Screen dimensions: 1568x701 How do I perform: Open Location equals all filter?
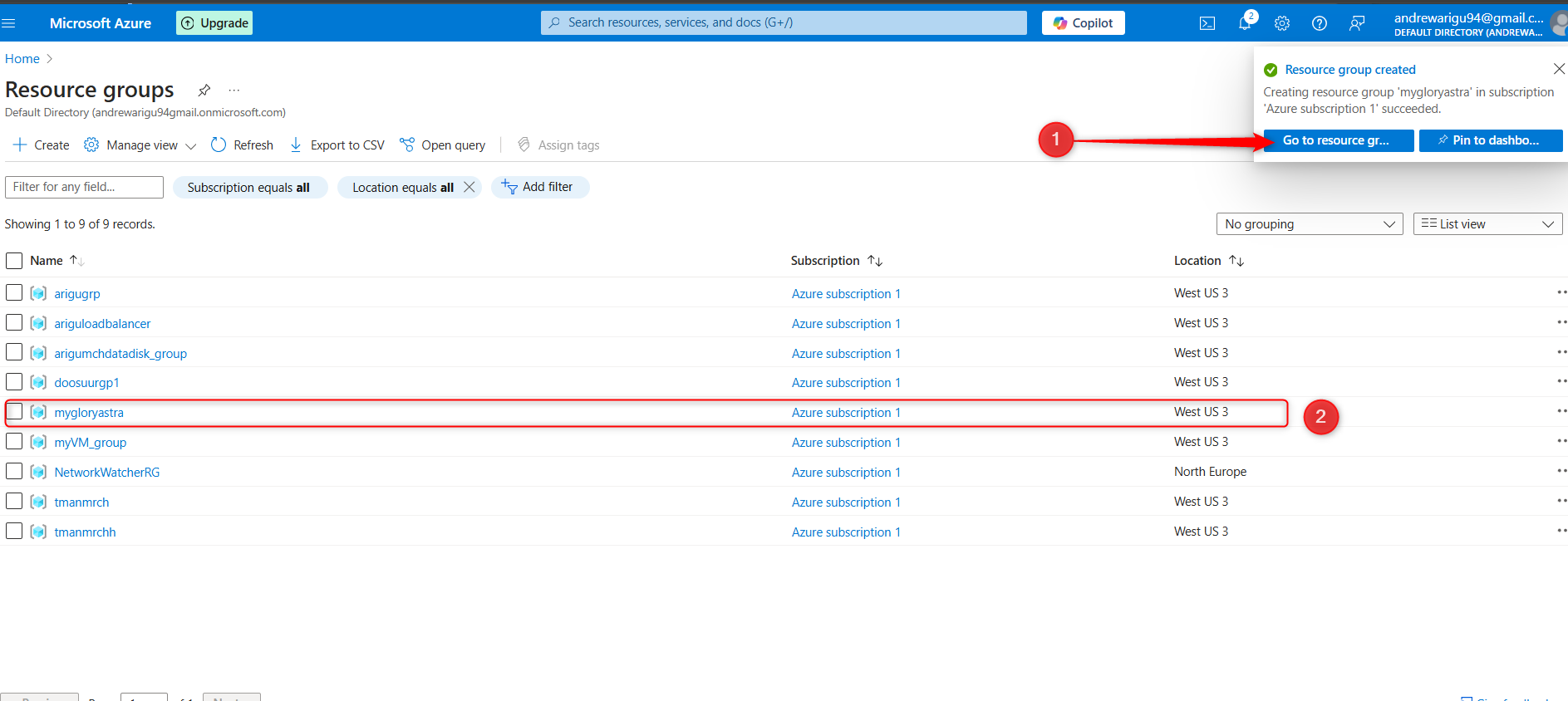tap(403, 188)
